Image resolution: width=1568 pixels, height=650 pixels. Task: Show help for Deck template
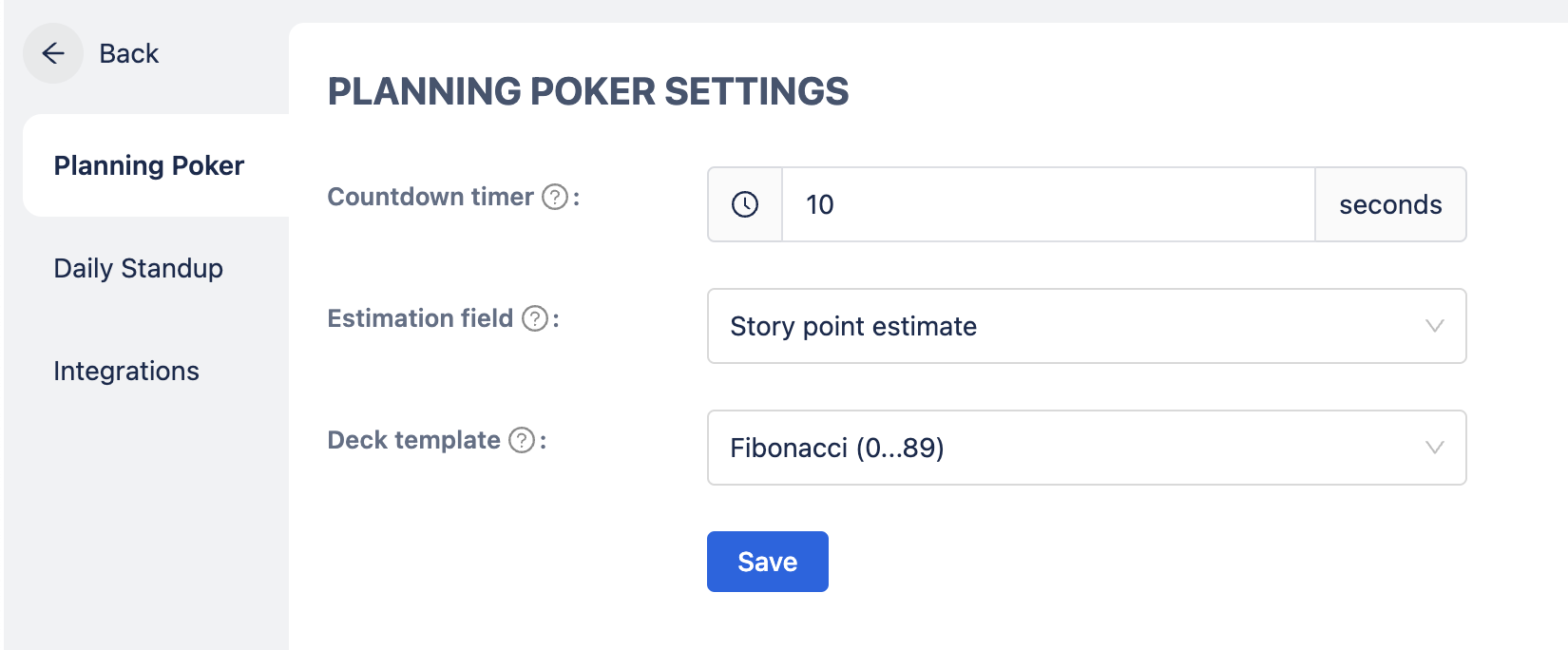[522, 440]
